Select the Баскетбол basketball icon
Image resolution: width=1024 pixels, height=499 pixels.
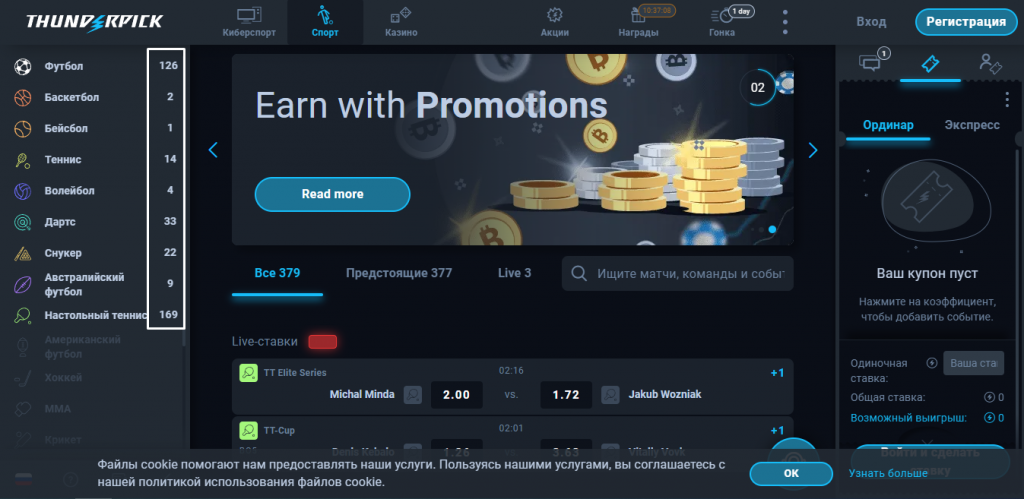[x=23, y=97]
